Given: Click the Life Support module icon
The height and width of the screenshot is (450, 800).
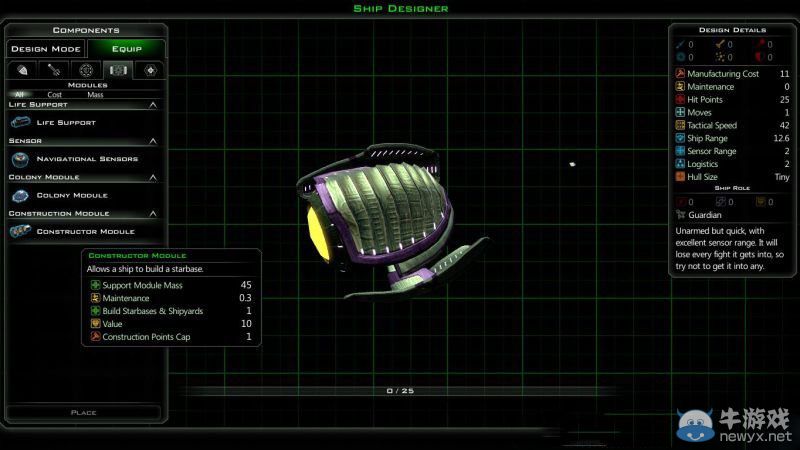Looking at the screenshot, I should (x=20, y=122).
